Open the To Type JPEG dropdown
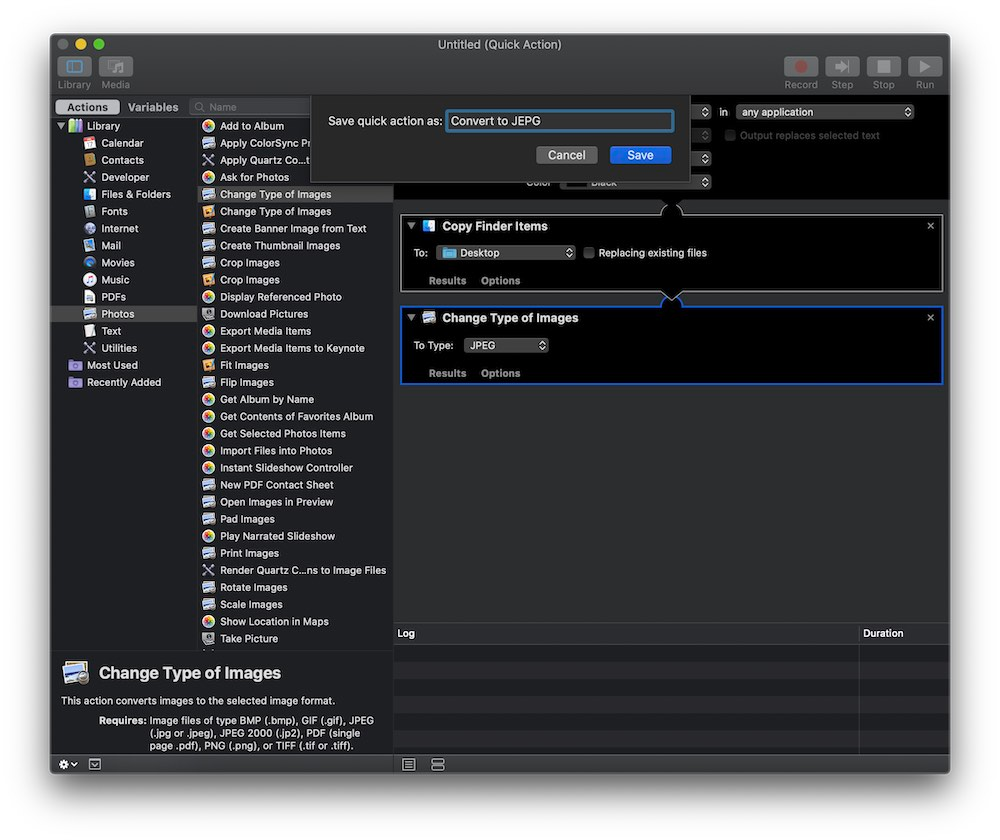 click(x=506, y=345)
